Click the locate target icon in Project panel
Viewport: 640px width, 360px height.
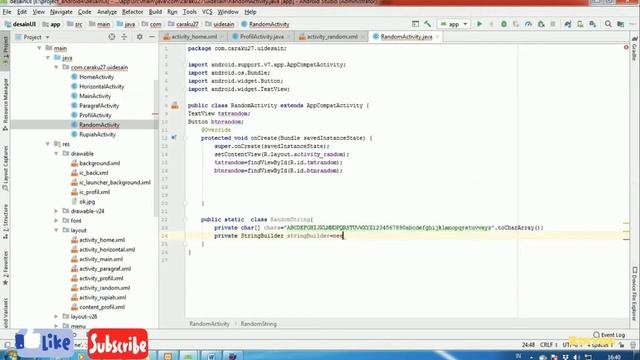(x=111, y=37)
